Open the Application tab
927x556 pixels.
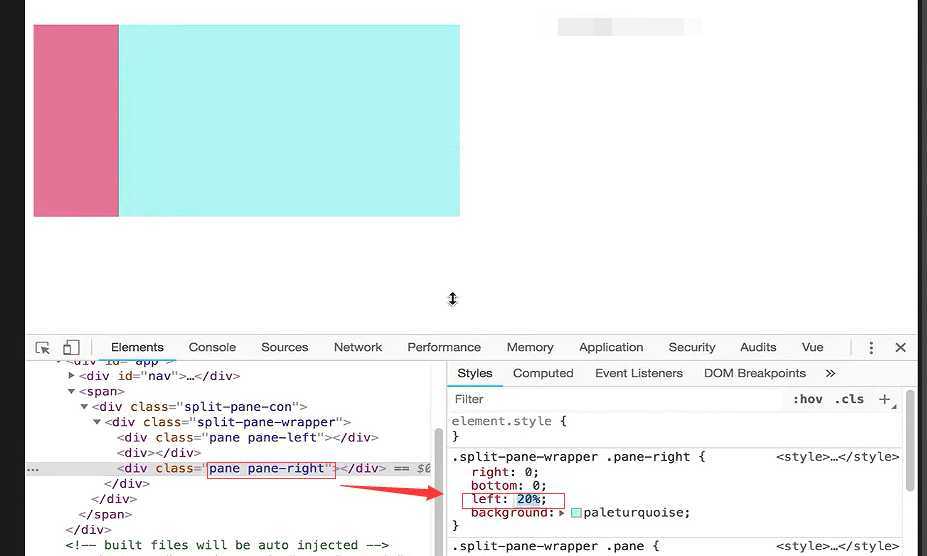[x=611, y=347]
